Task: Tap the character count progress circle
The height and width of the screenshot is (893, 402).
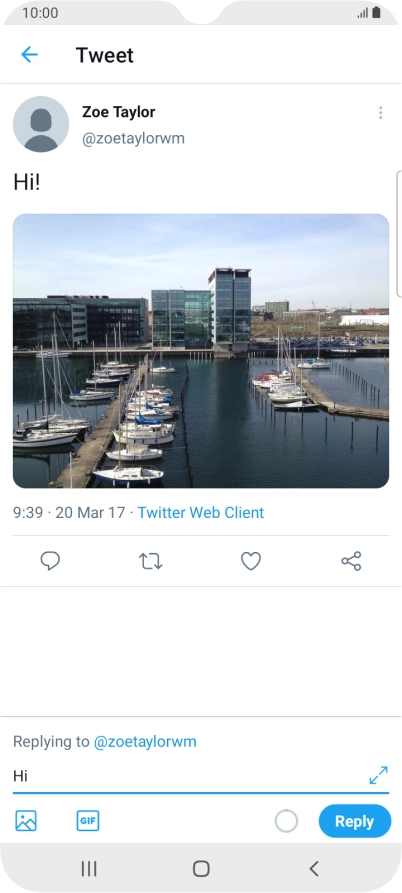Action: point(286,821)
